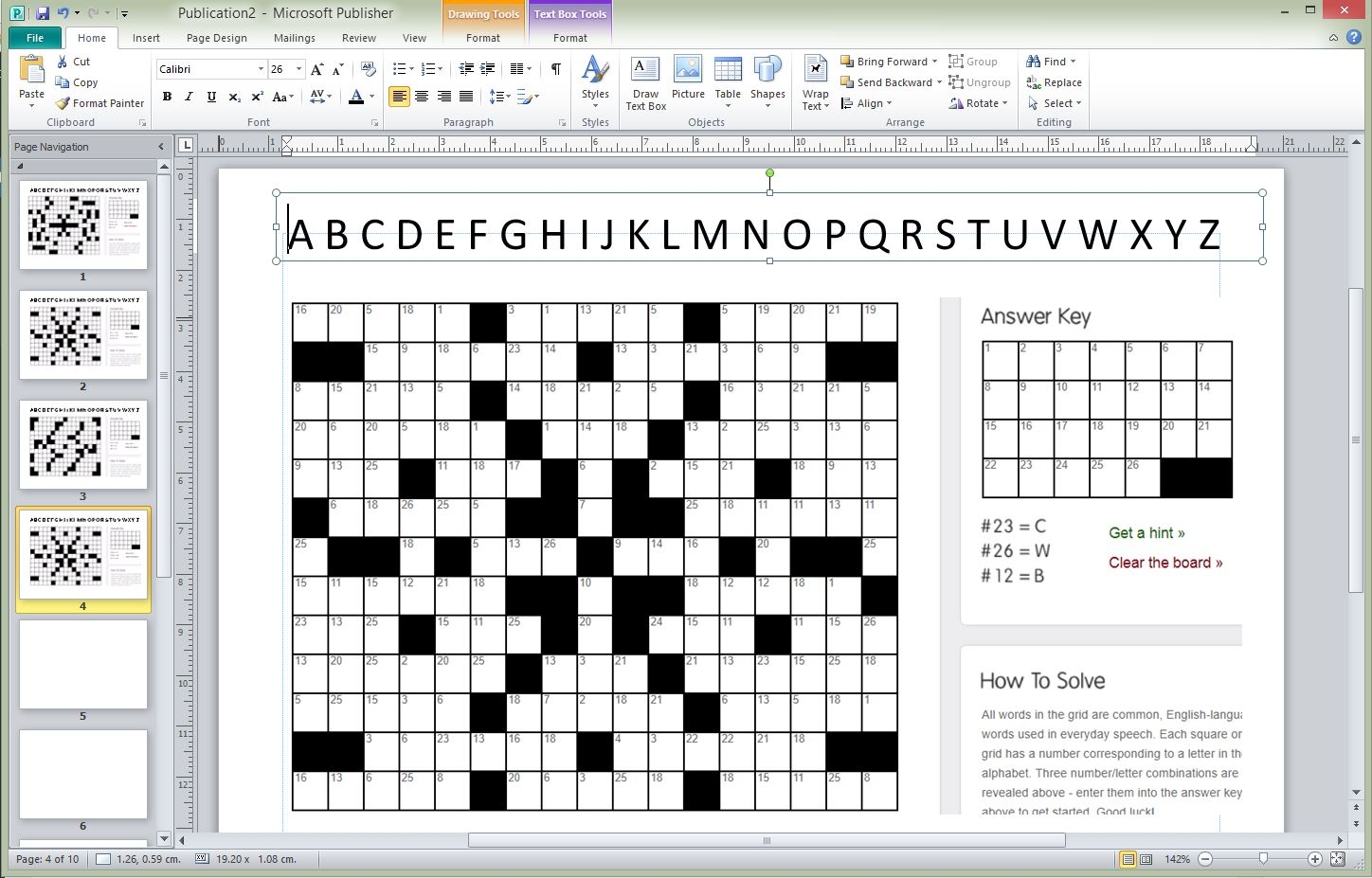Toggle bold formatting
This screenshot has height=878, width=1372.
pos(167,96)
